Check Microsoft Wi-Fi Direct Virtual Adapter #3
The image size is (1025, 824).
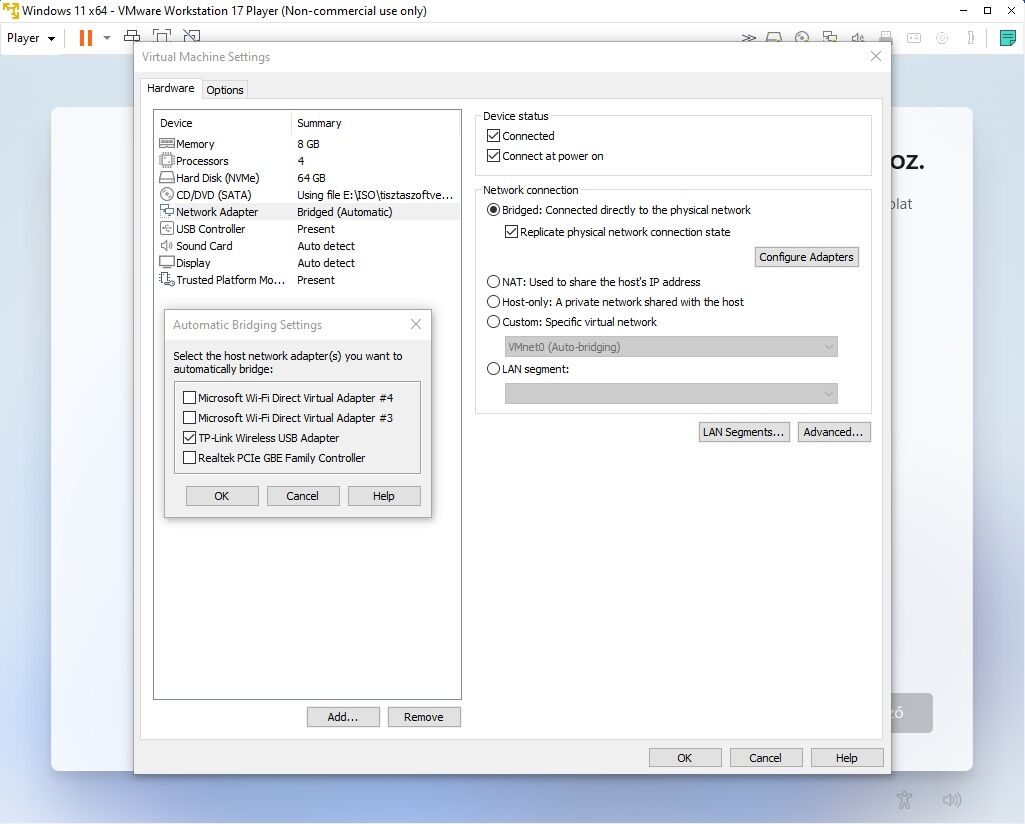tap(190, 418)
